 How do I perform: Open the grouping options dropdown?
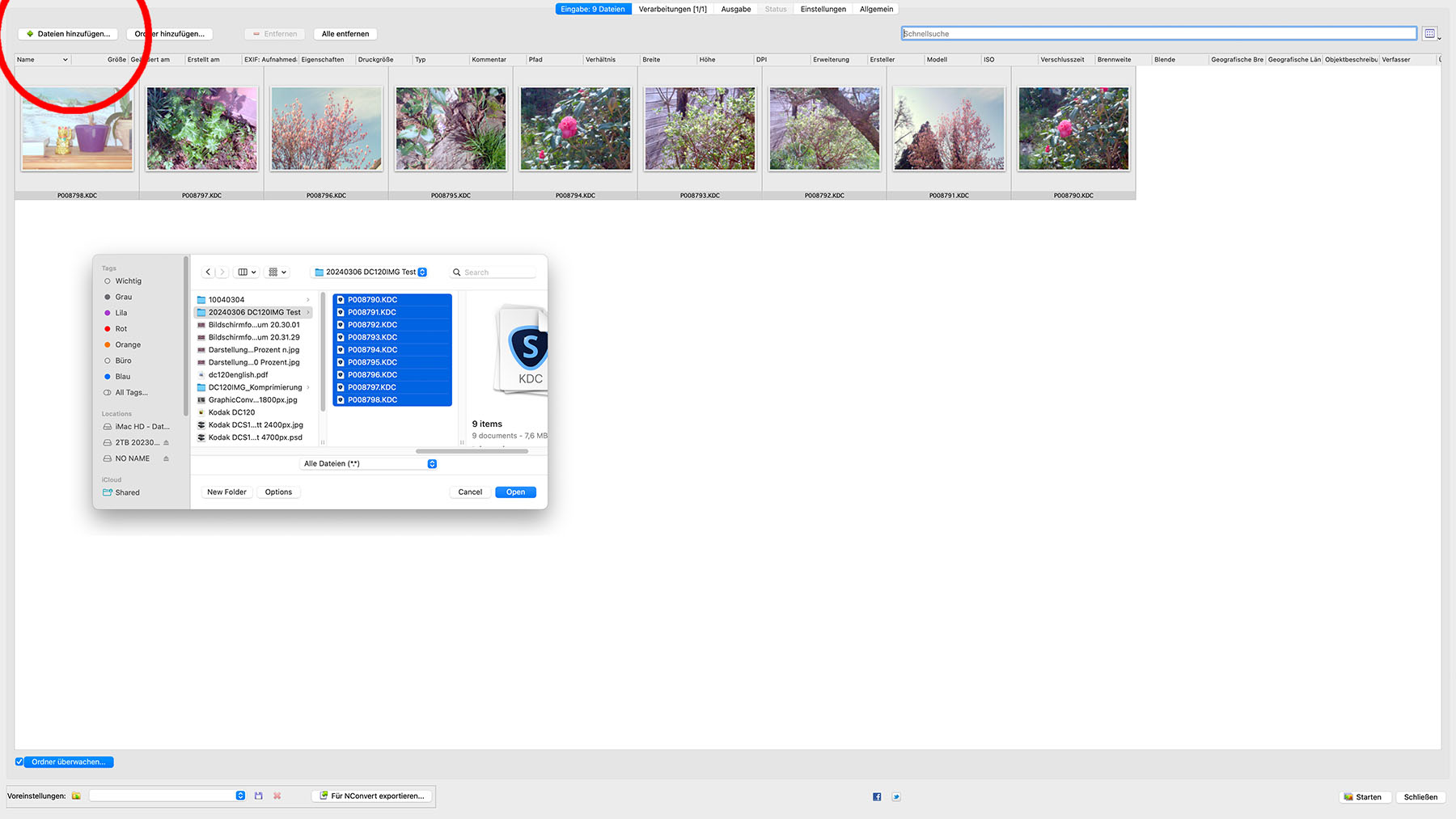277,272
